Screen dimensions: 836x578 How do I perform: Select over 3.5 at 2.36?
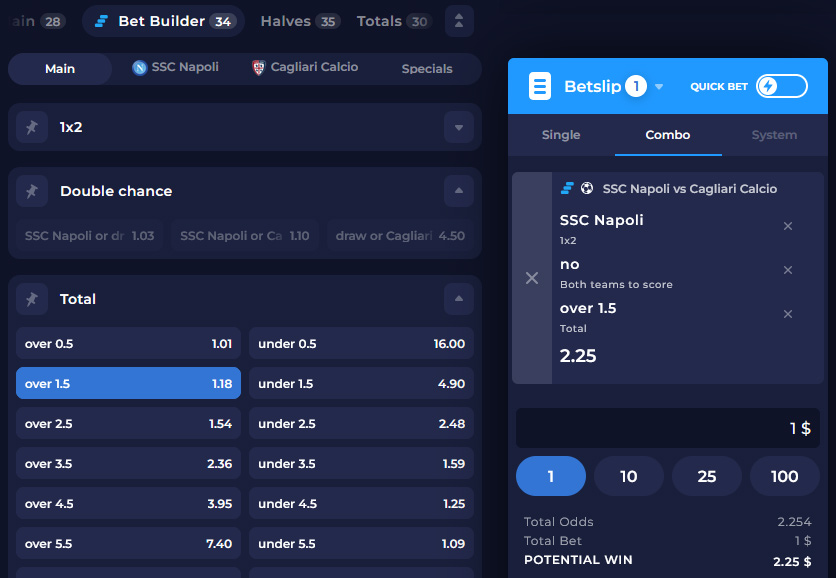coord(128,463)
